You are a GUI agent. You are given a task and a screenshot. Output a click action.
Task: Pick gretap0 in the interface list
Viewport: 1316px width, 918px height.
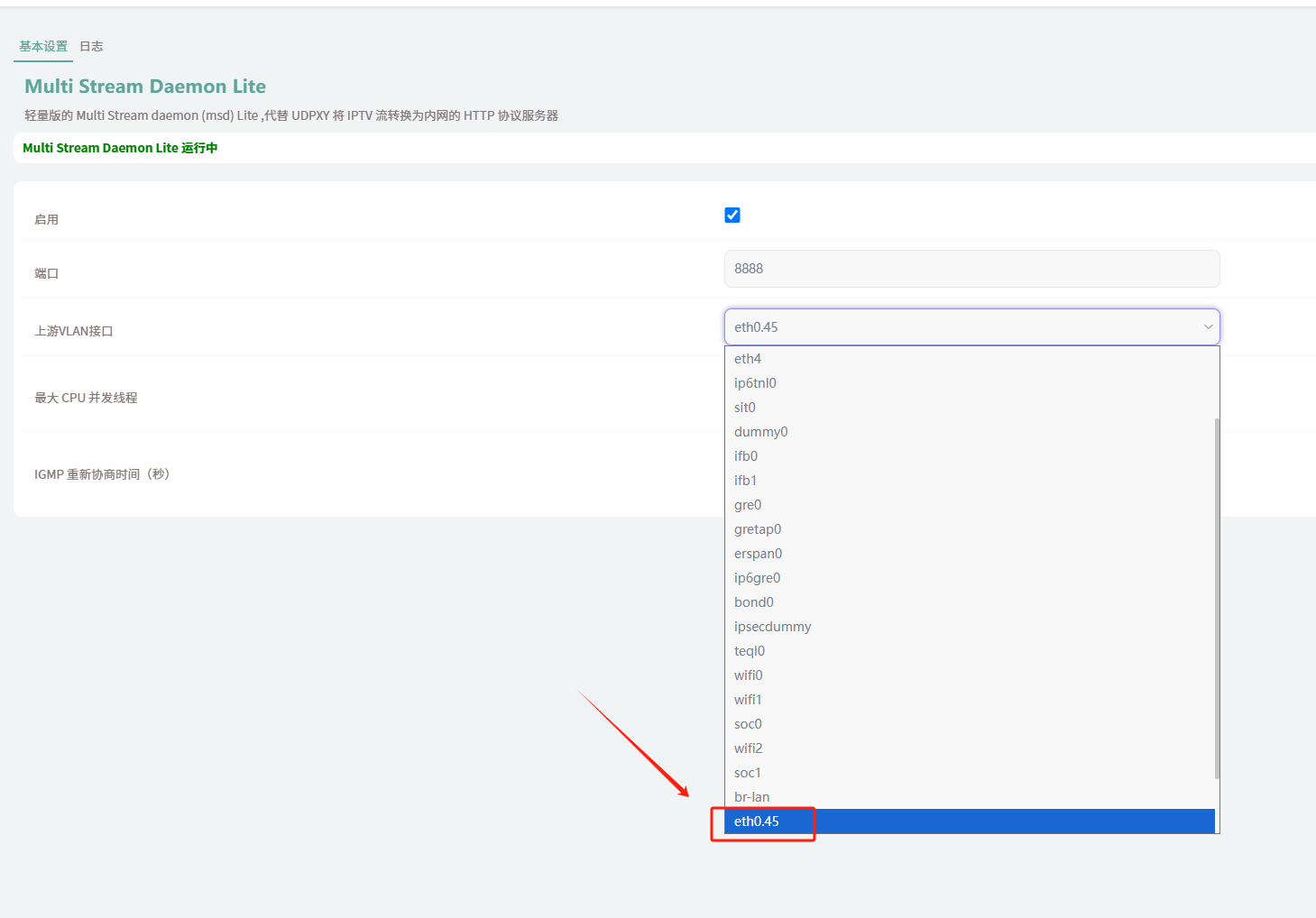click(758, 529)
